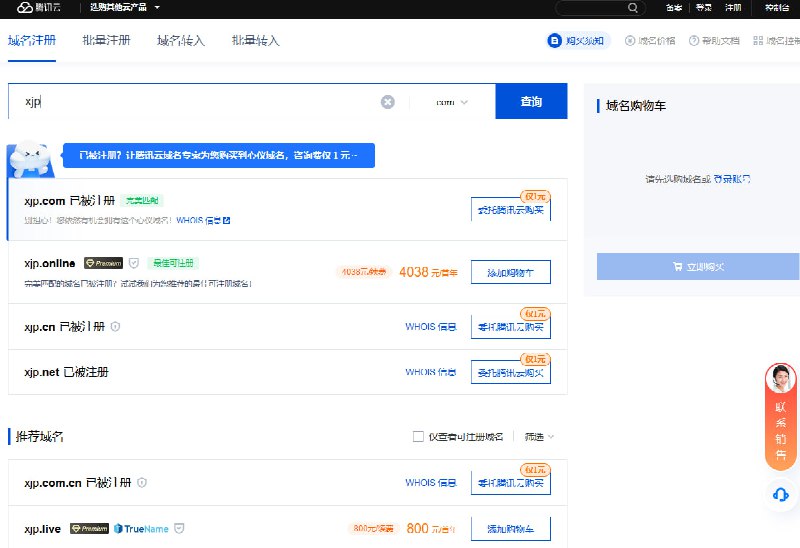Viewport: 800px width, 548px height.
Task: Click the 登录 link in top bar
Action: coord(704,8)
